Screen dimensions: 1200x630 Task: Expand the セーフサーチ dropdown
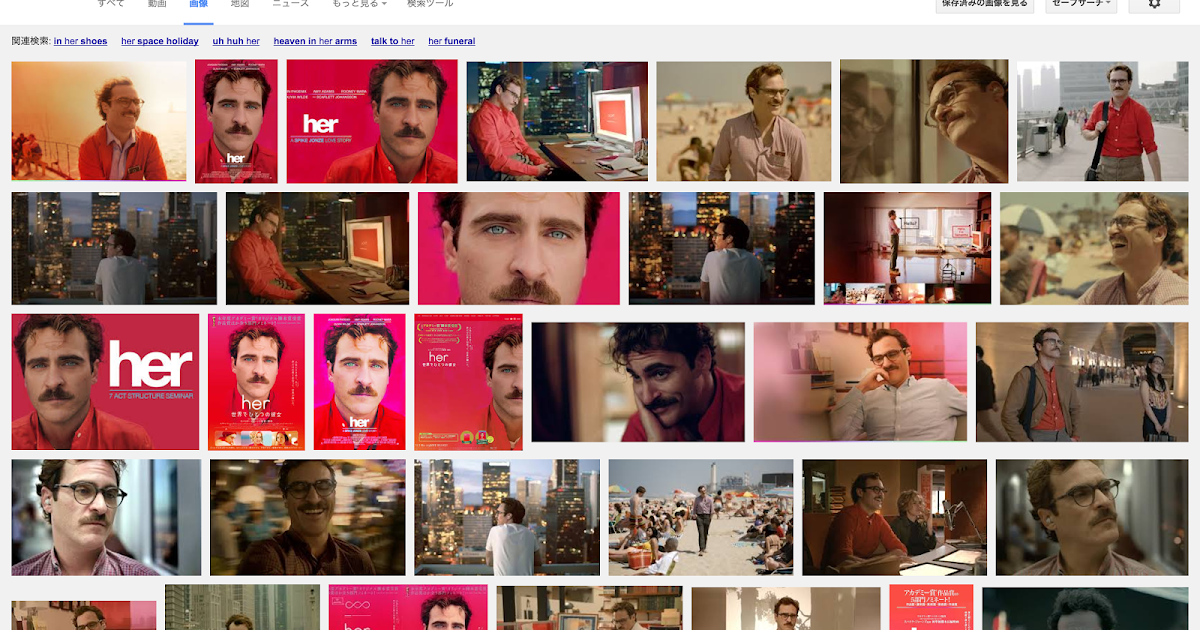pos(1081,3)
